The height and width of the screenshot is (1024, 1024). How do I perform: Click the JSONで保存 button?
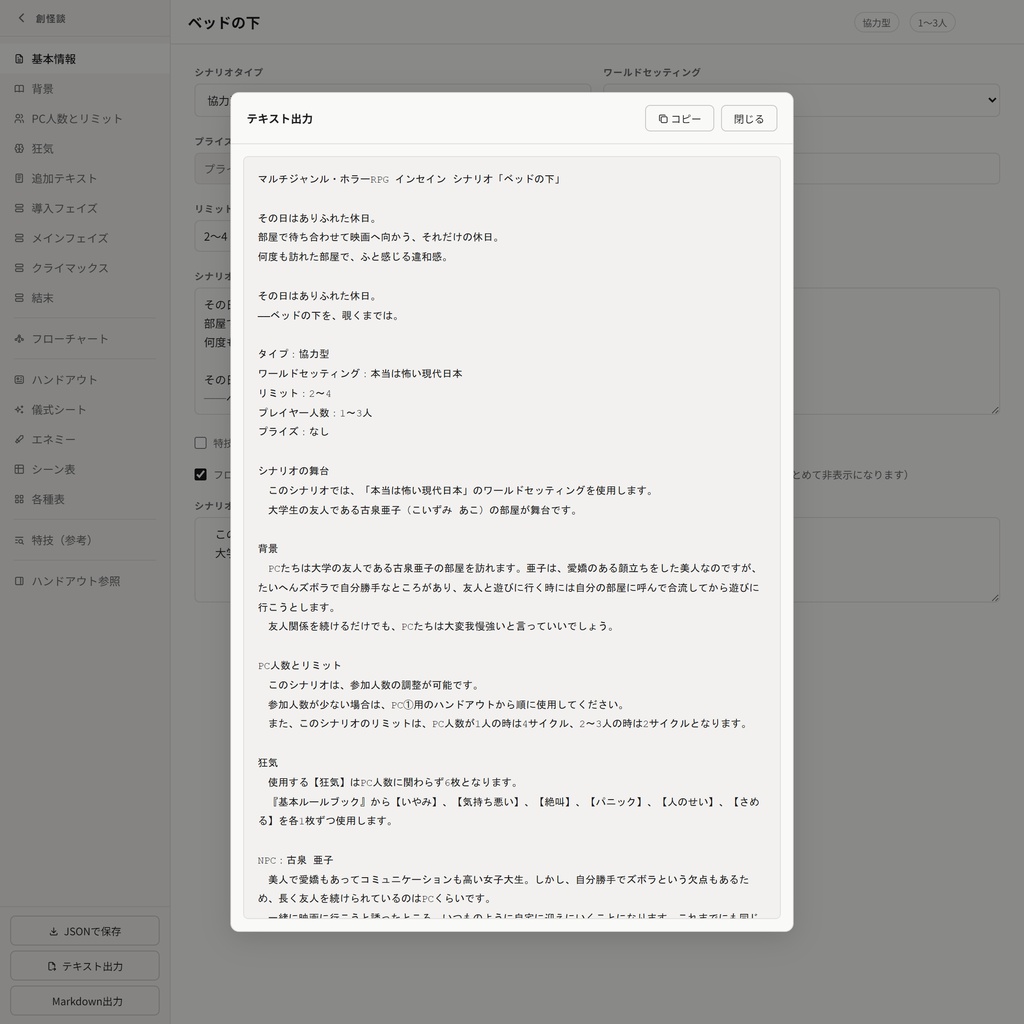click(85, 931)
